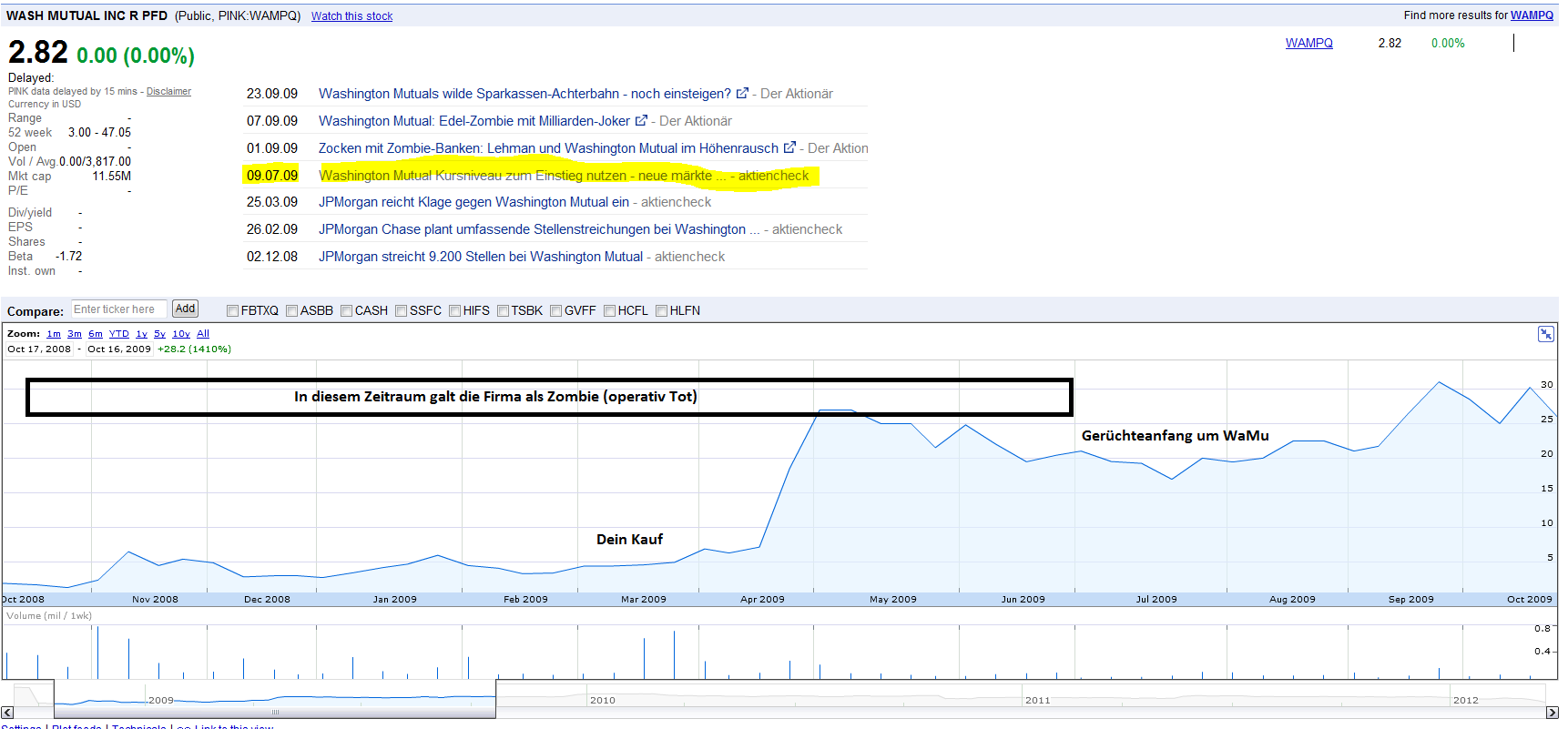Open JPMorgan reicht Klage article
This screenshot has height=729, width=1568.
pyautogui.click(x=473, y=202)
